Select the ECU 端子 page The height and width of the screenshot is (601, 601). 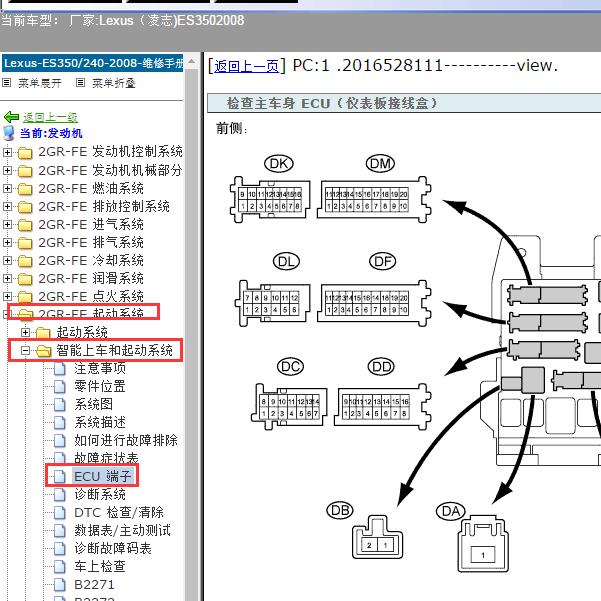click(x=103, y=476)
